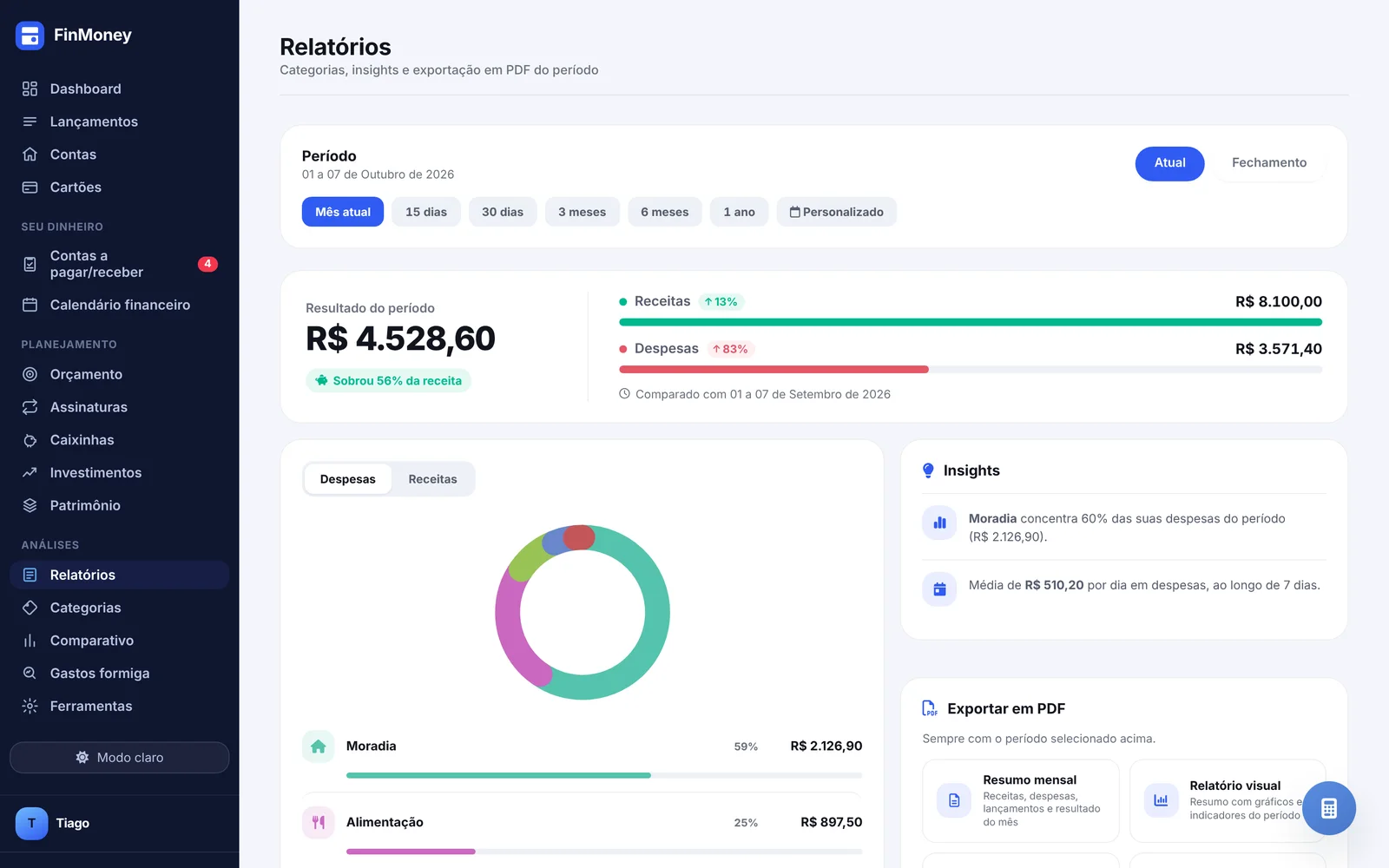Switch to Fechamento mode
This screenshot has height=868, width=1389.
[1268, 163]
